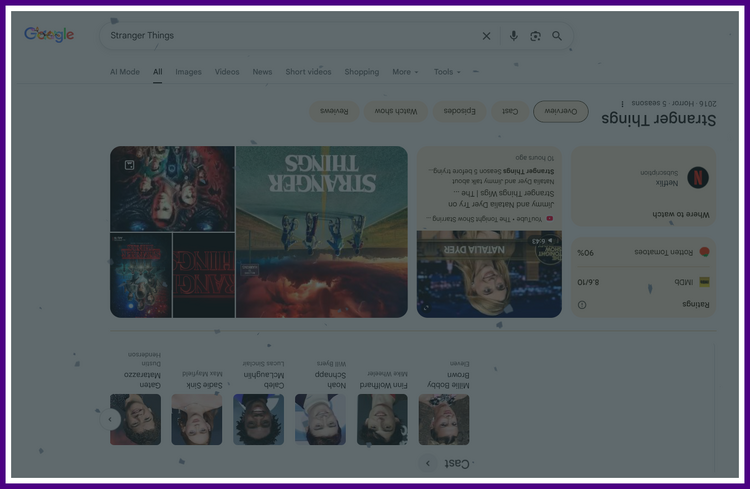
Task: Click the Netflix logo icon
Action: [698, 178]
